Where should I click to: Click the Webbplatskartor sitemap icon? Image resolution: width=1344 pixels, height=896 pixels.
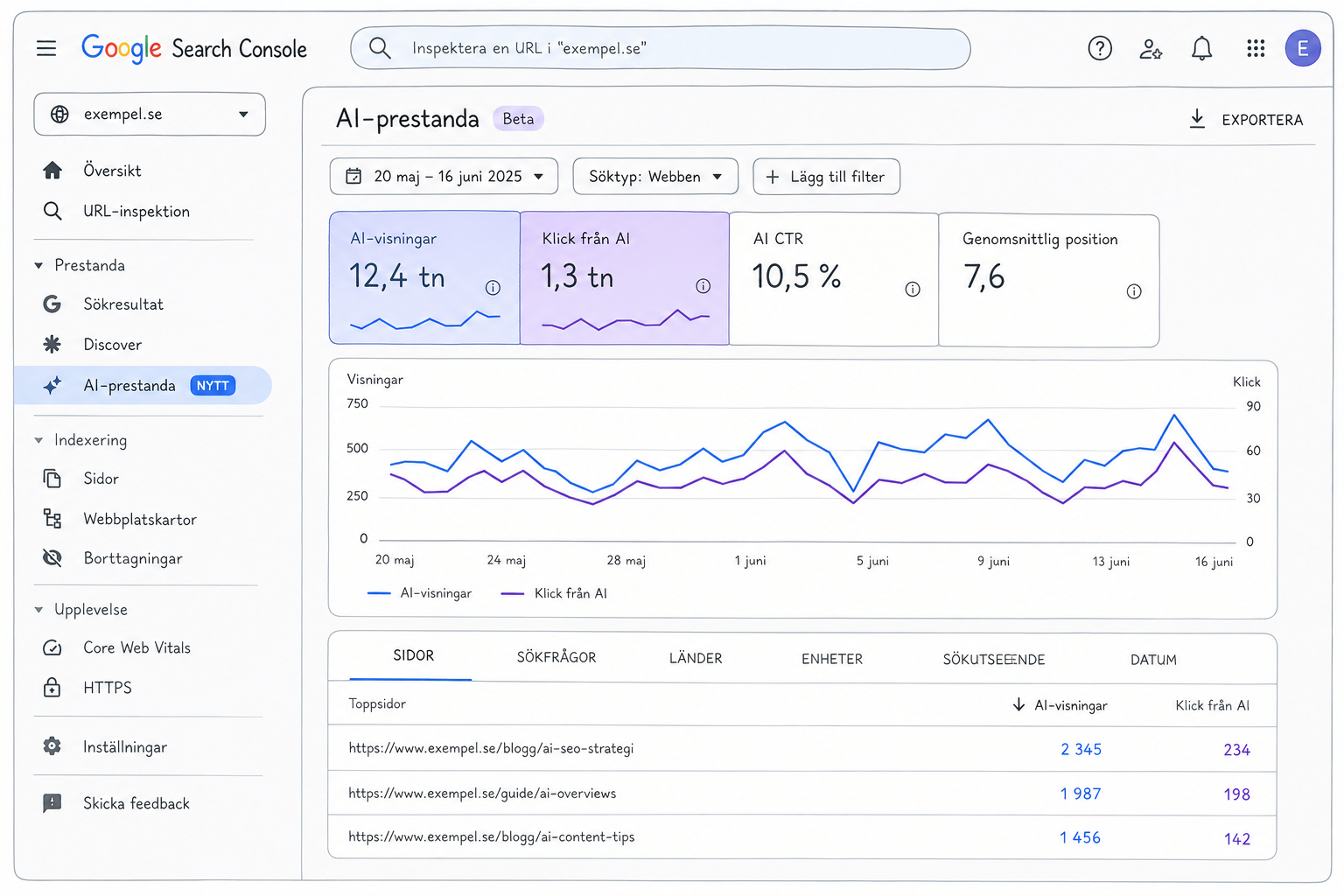click(x=52, y=519)
